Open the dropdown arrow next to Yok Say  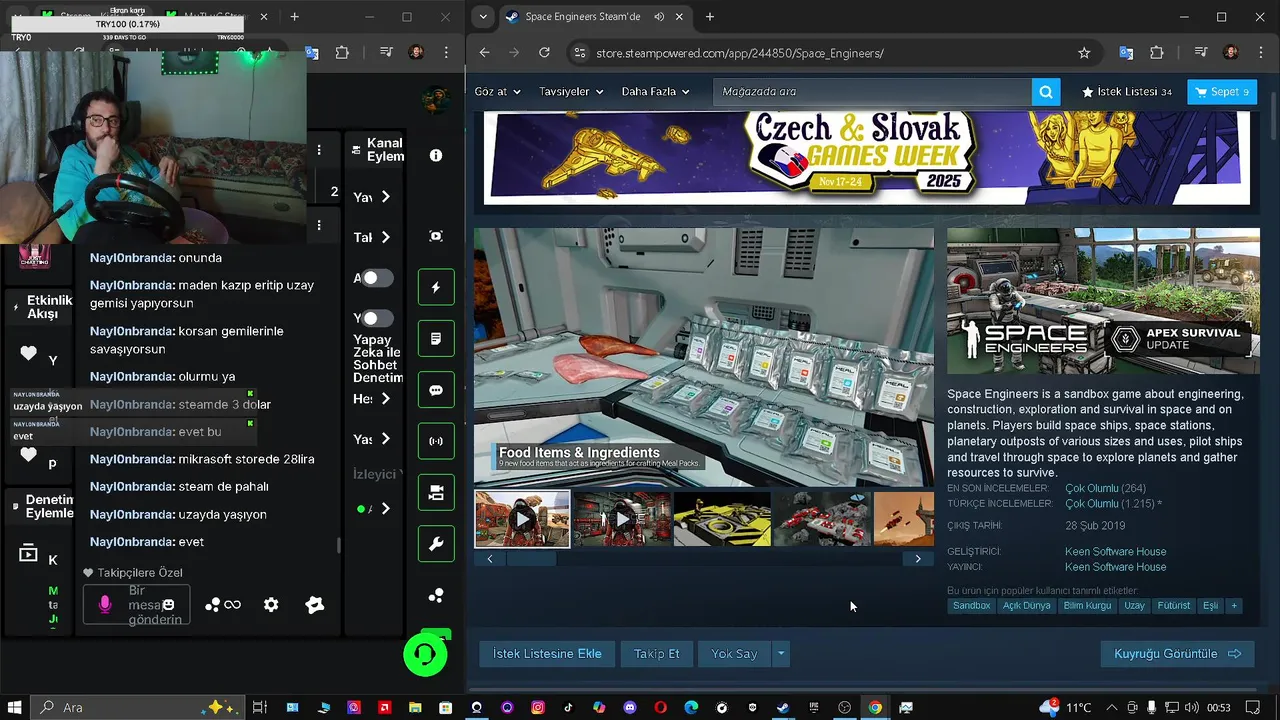(781, 654)
